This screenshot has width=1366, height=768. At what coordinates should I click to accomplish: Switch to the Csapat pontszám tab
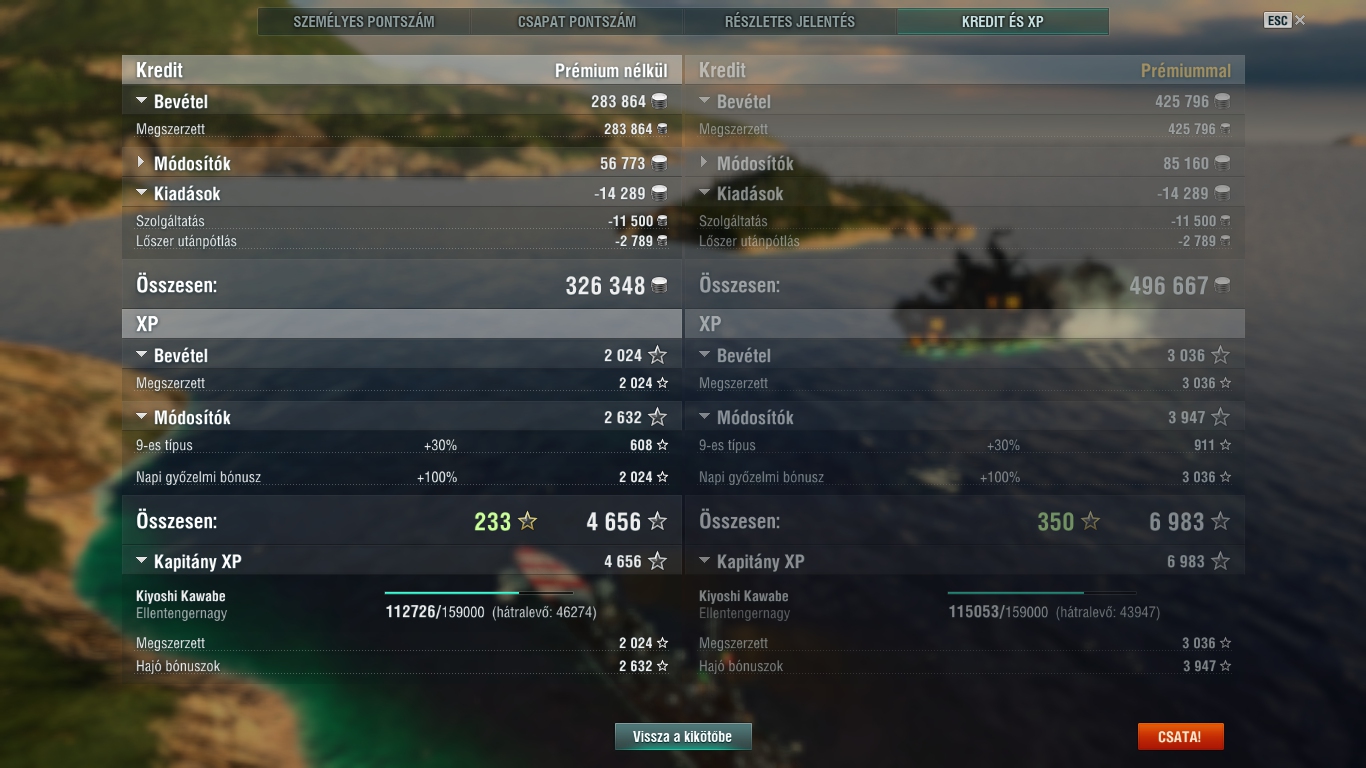(577, 21)
